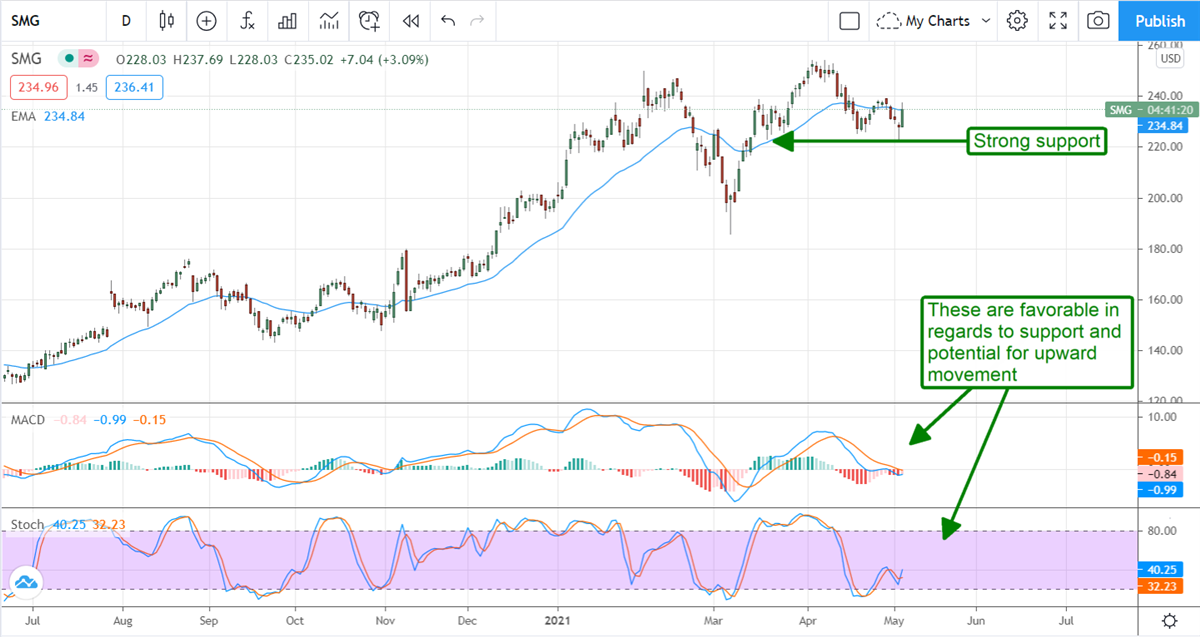Enter fullscreen mode

click(x=1058, y=20)
